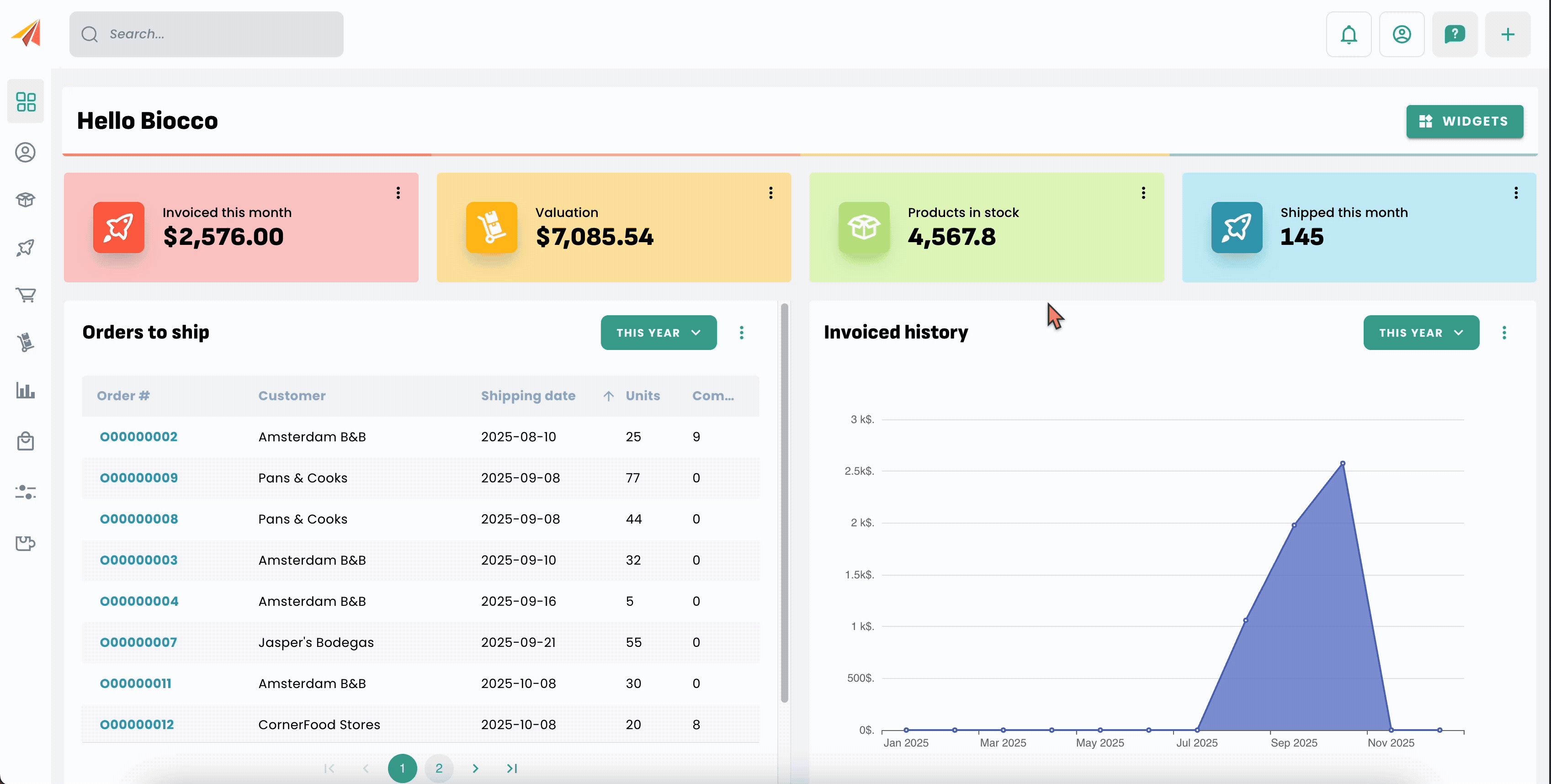This screenshot has height=784, width=1551.
Task: Open order 000000009 link
Action: click(x=138, y=477)
